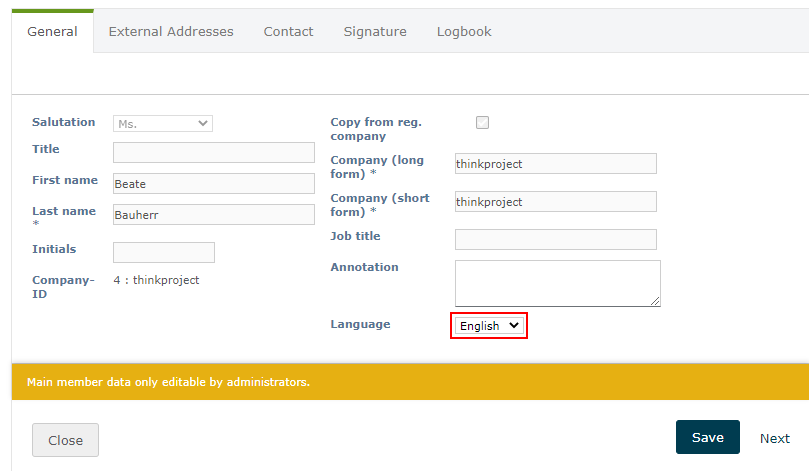Tick the Copy from reg. company checkbox
Screen dimensions: 809x471
(482, 123)
